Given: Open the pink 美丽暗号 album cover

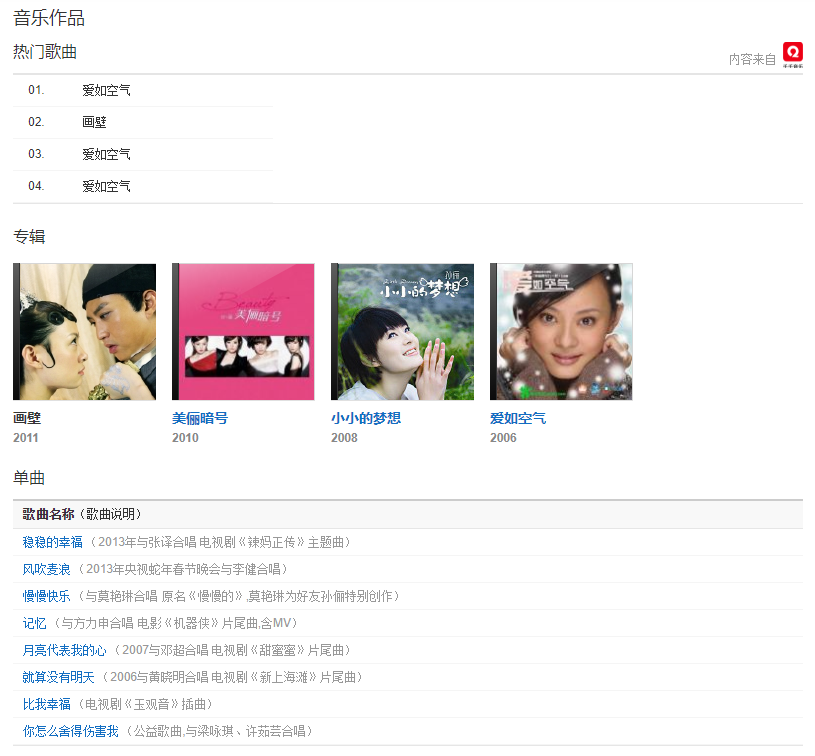Looking at the screenshot, I should click(243, 332).
